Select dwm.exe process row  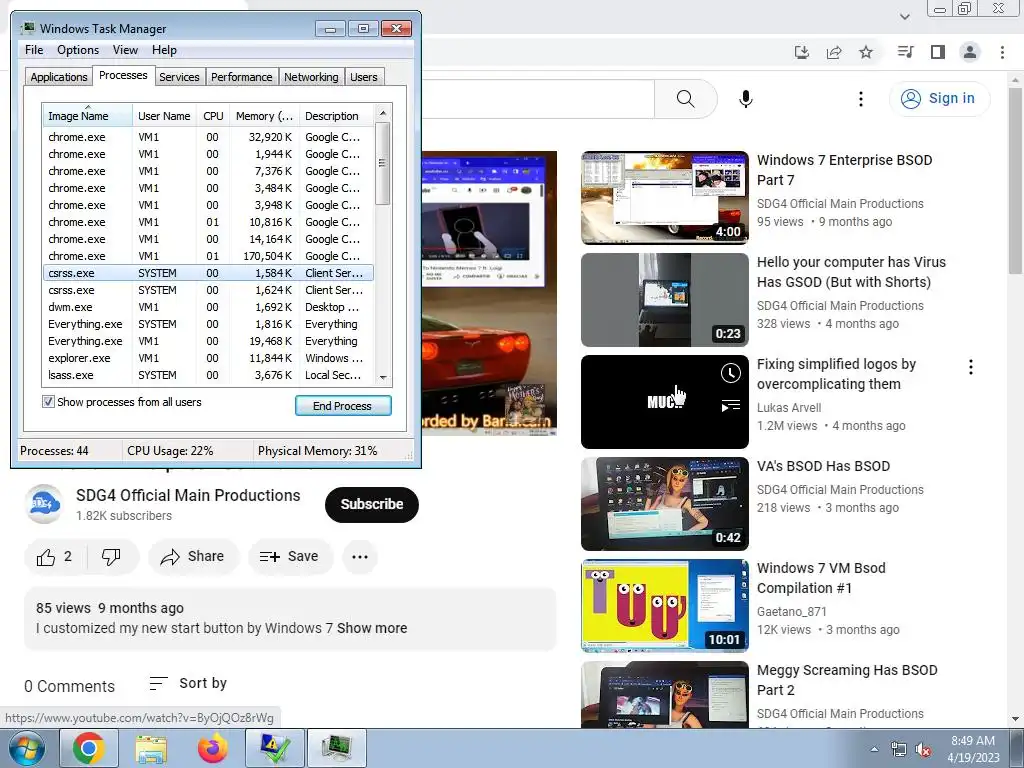[208, 307]
